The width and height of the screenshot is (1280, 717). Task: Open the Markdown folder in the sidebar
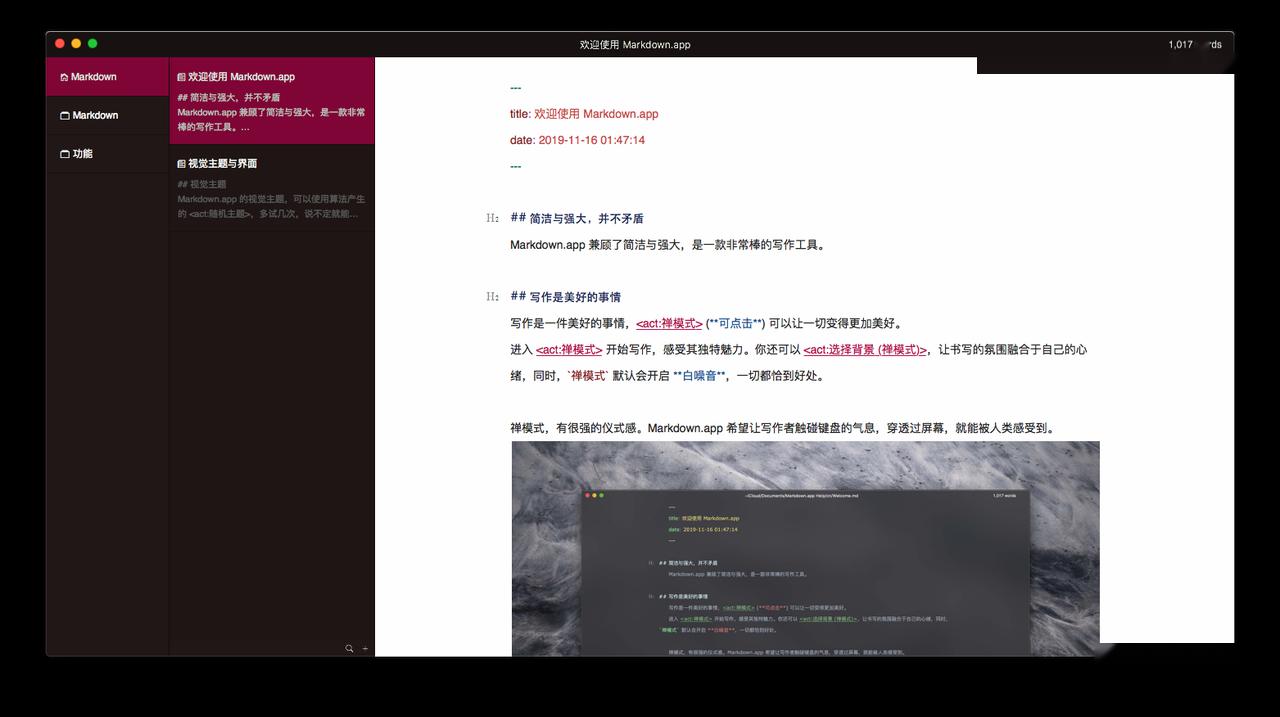point(107,115)
